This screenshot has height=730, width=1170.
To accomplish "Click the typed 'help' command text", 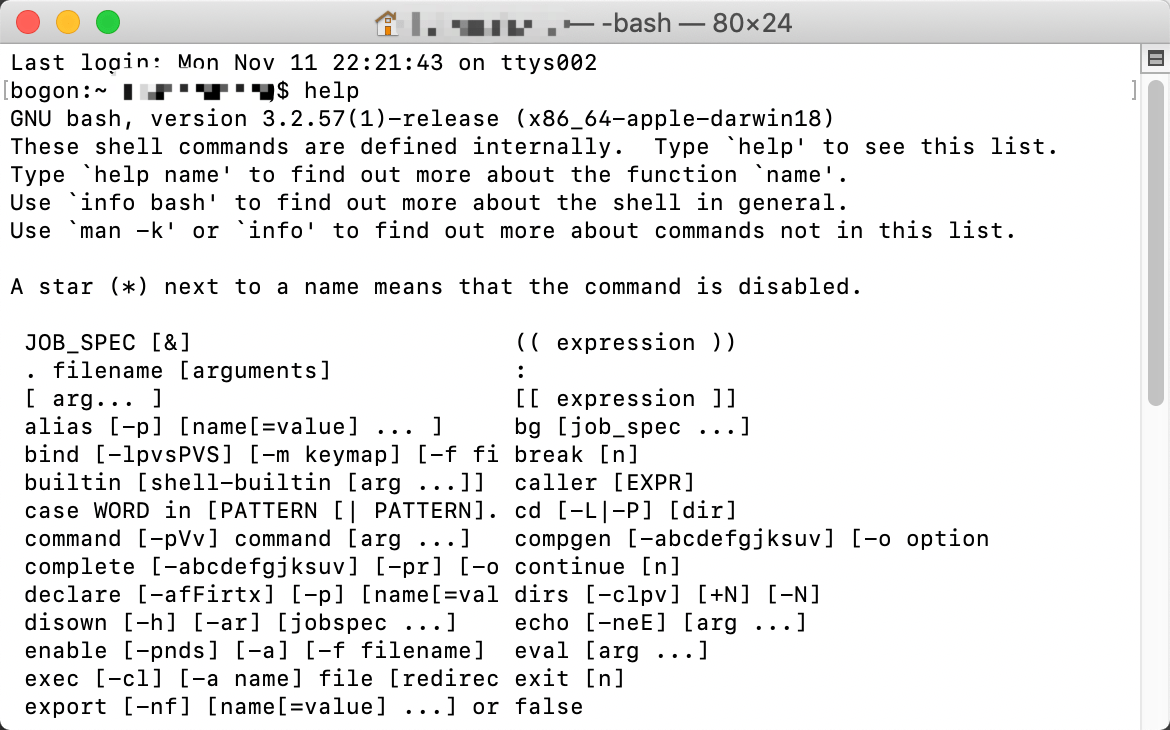I will 331,91.
